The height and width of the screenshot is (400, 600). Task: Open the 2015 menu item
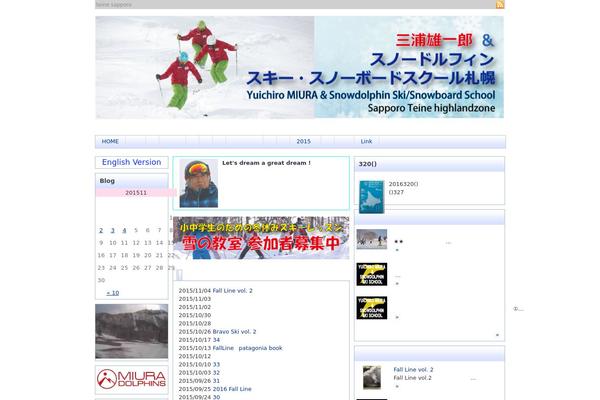coord(303,141)
